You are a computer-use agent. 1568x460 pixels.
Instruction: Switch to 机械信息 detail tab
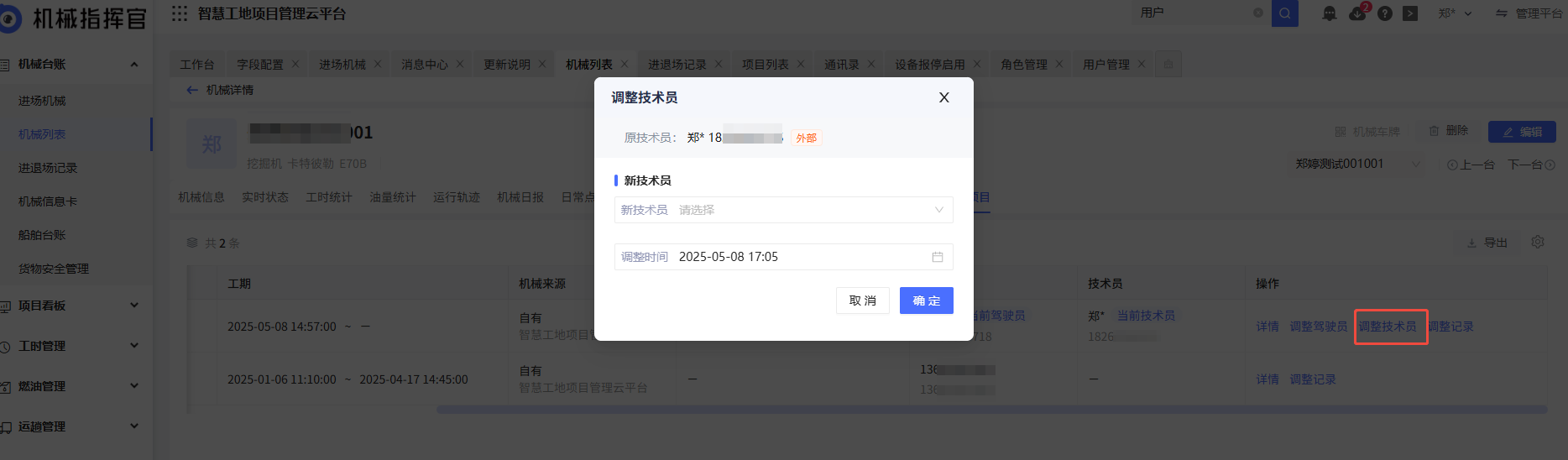(201, 197)
